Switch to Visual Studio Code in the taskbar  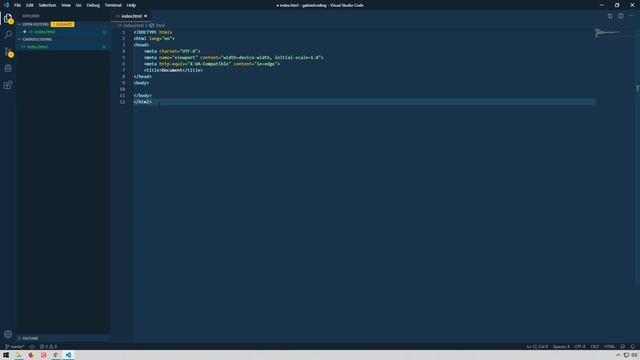coord(68,355)
